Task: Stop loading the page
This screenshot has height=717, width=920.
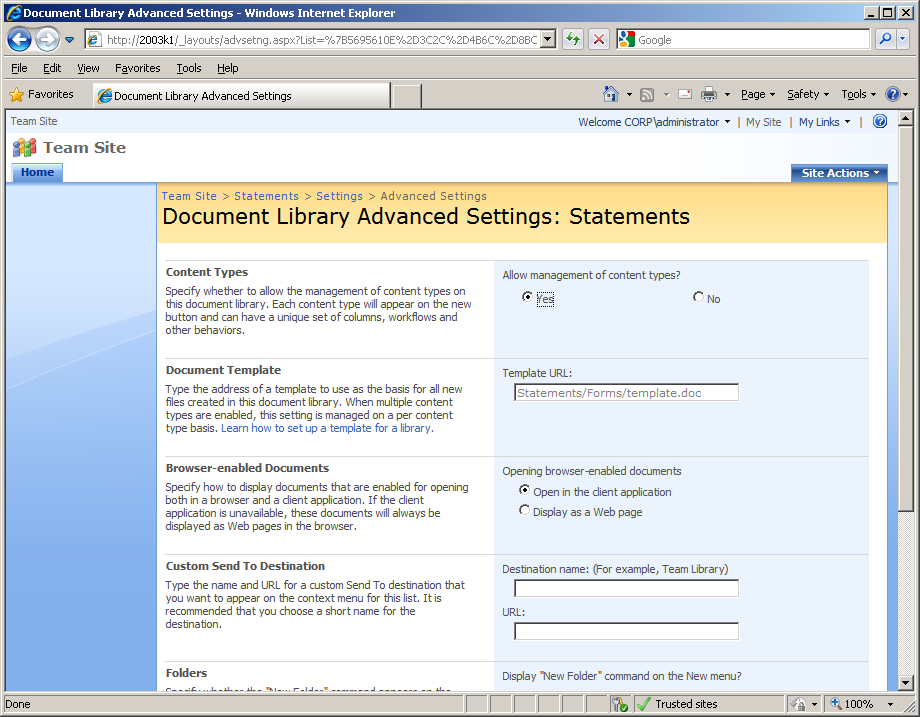Action: click(598, 40)
